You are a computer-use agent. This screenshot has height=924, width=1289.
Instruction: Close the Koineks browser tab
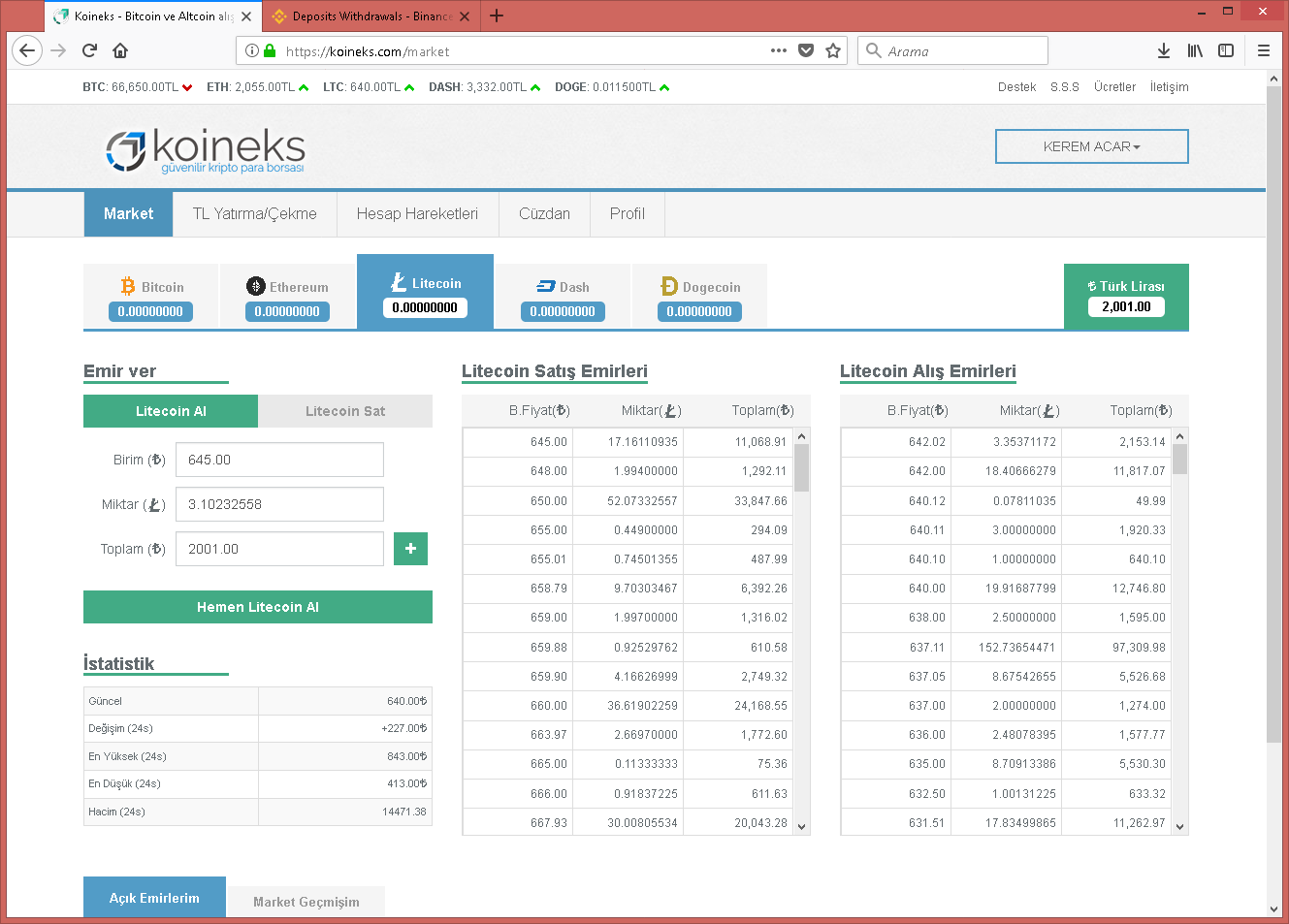pyautogui.click(x=246, y=16)
